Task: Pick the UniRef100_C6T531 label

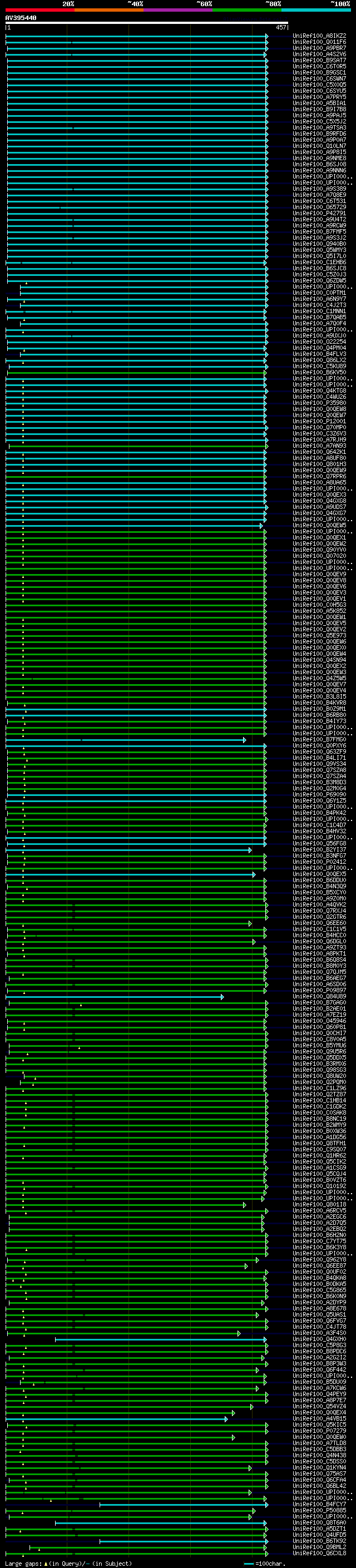Action: (x=319, y=201)
